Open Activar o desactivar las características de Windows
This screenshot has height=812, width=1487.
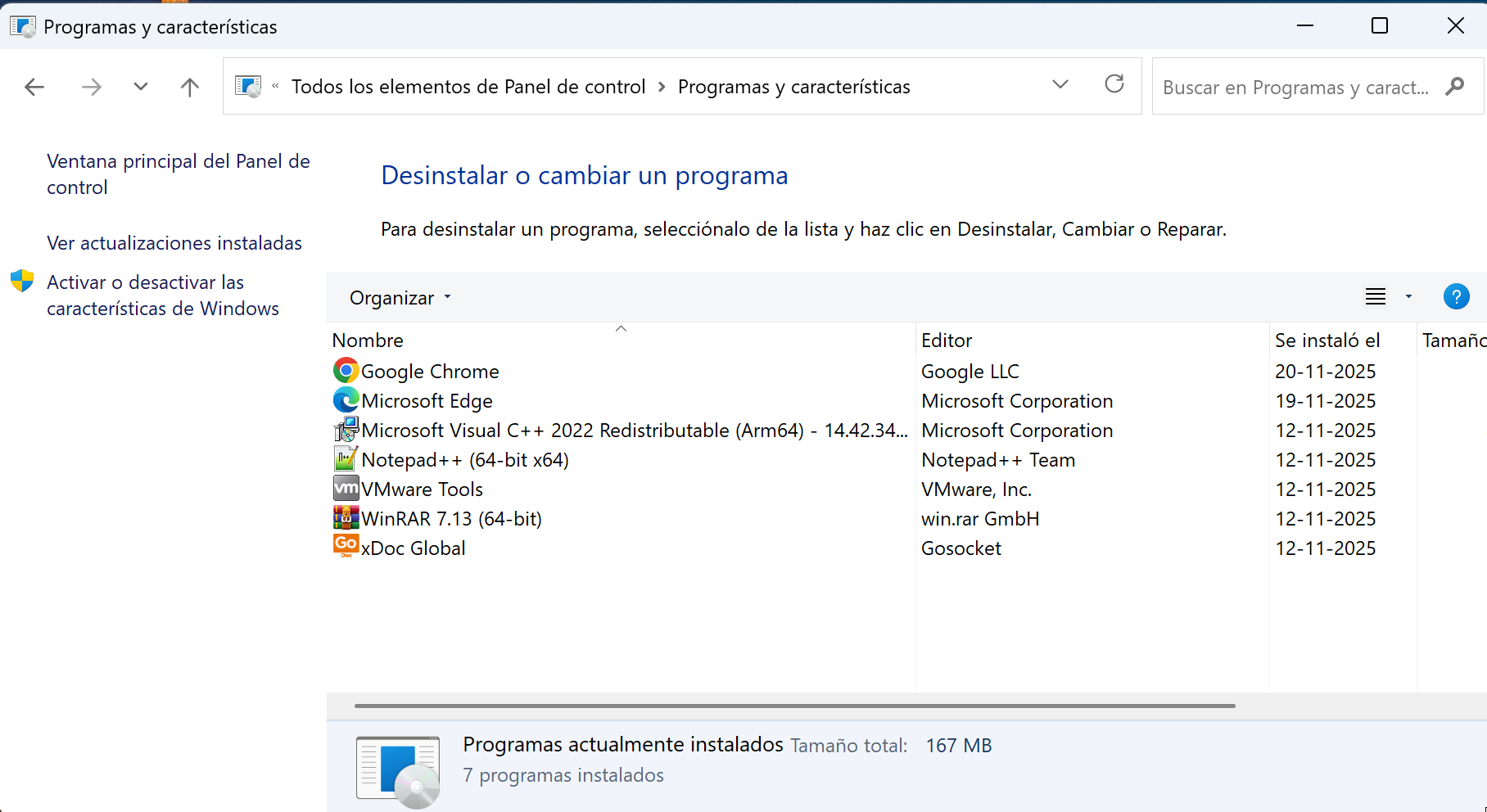(163, 295)
